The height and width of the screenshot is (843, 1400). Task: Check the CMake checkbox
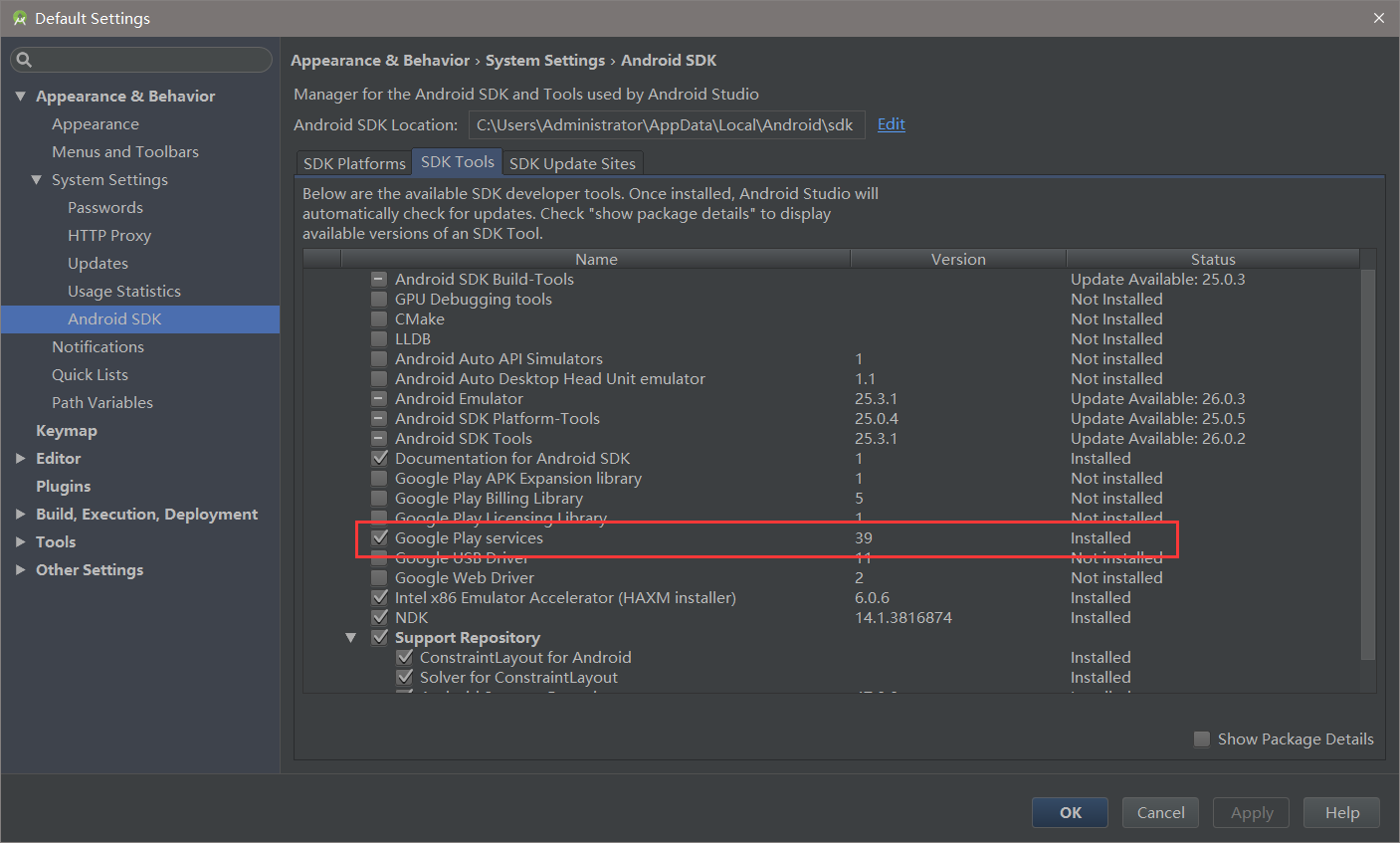coord(379,319)
